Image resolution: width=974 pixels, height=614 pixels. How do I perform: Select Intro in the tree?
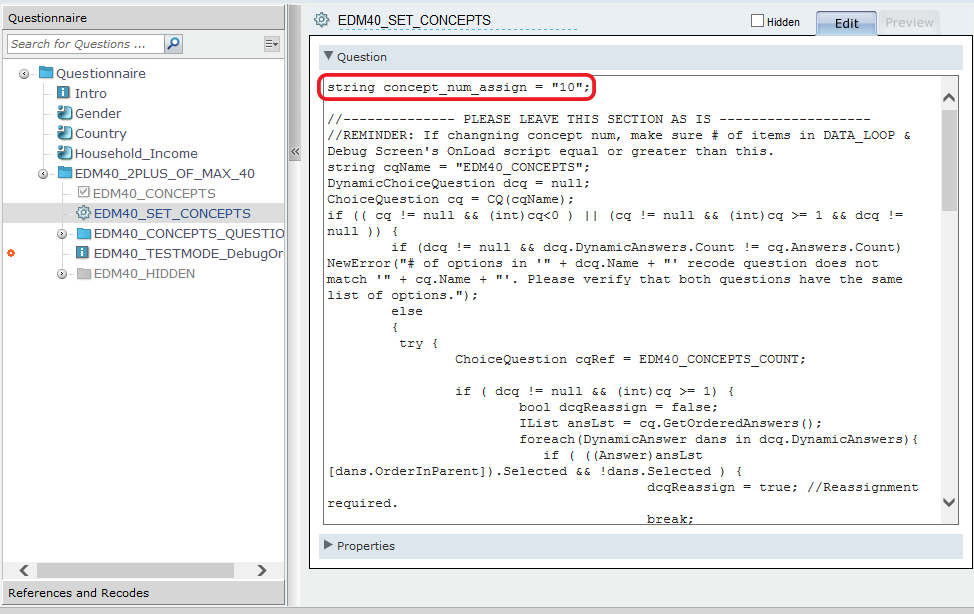click(91, 93)
